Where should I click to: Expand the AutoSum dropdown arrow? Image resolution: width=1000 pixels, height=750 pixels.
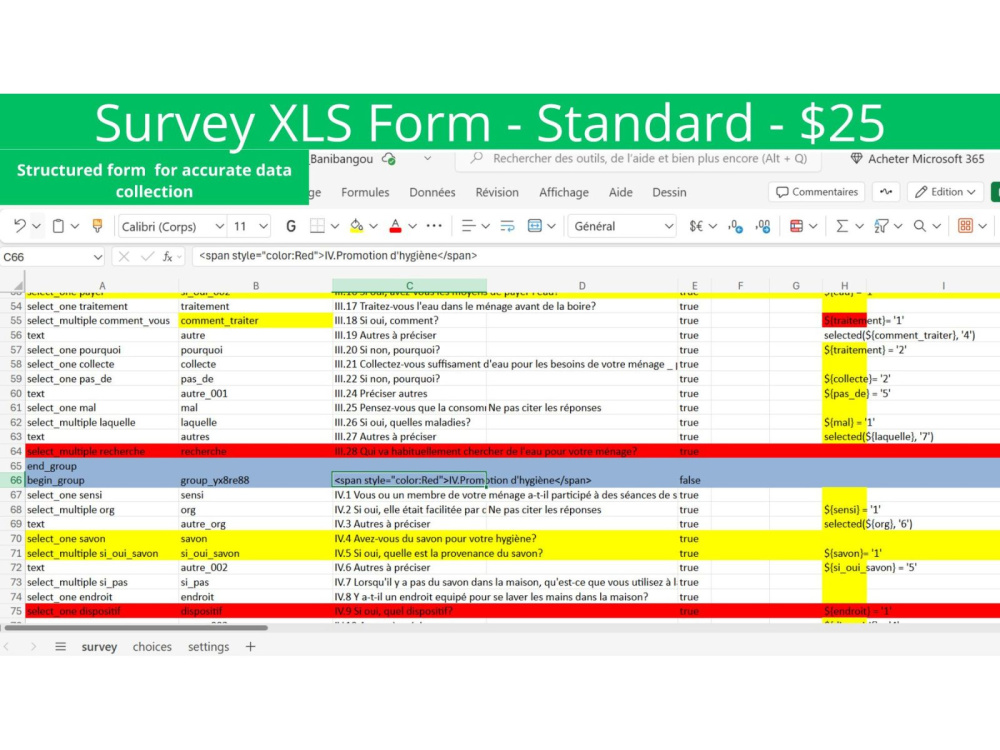(860, 226)
